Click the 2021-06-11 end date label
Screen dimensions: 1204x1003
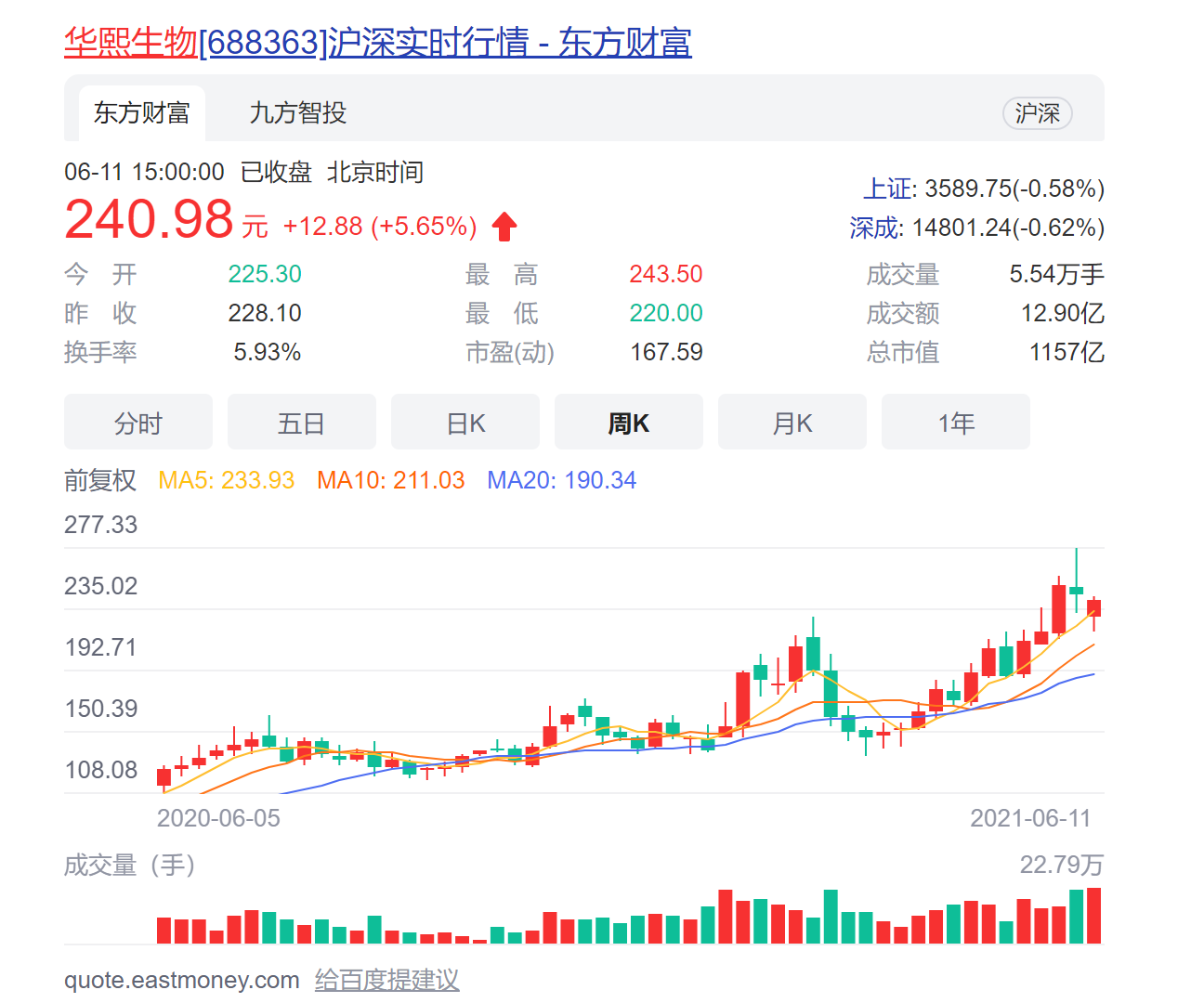click(x=1030, y=818)
